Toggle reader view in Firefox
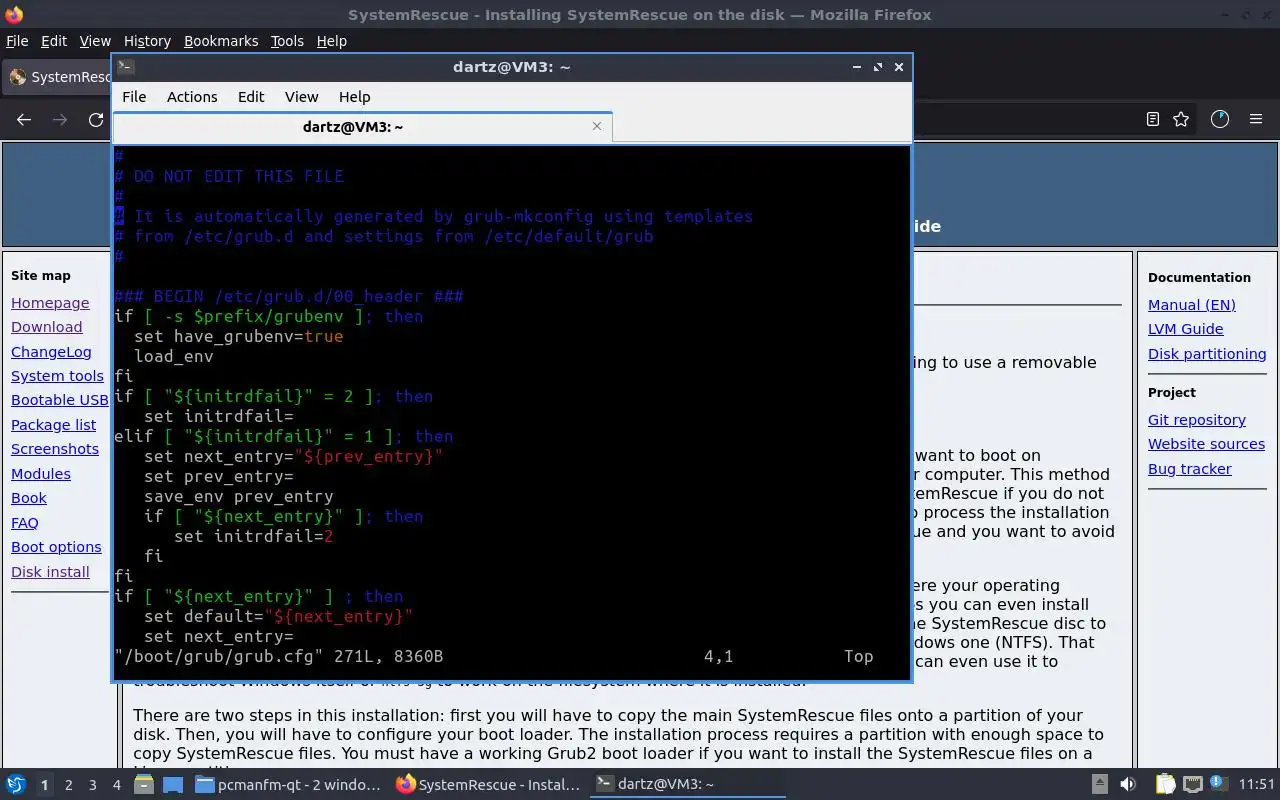The image size is (1280, 800). pos(1153,119)
